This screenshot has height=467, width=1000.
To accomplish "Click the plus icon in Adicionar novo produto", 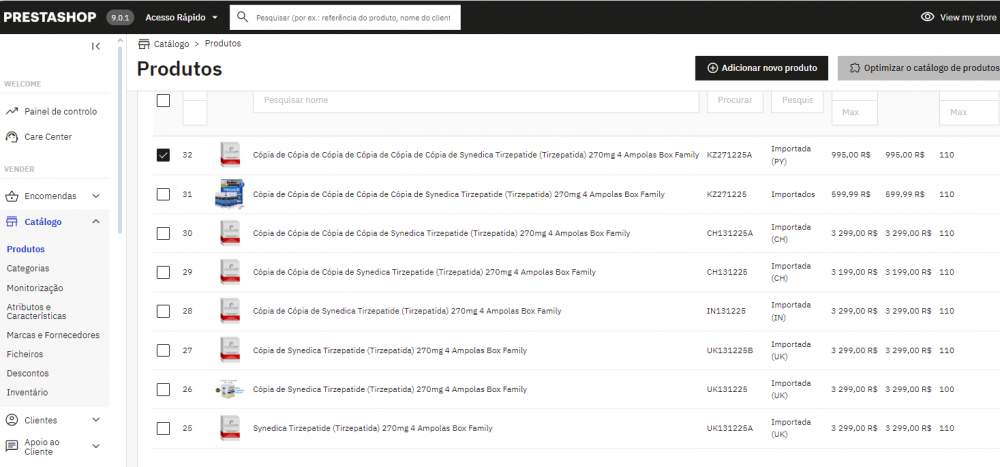I will coord(712,68).
